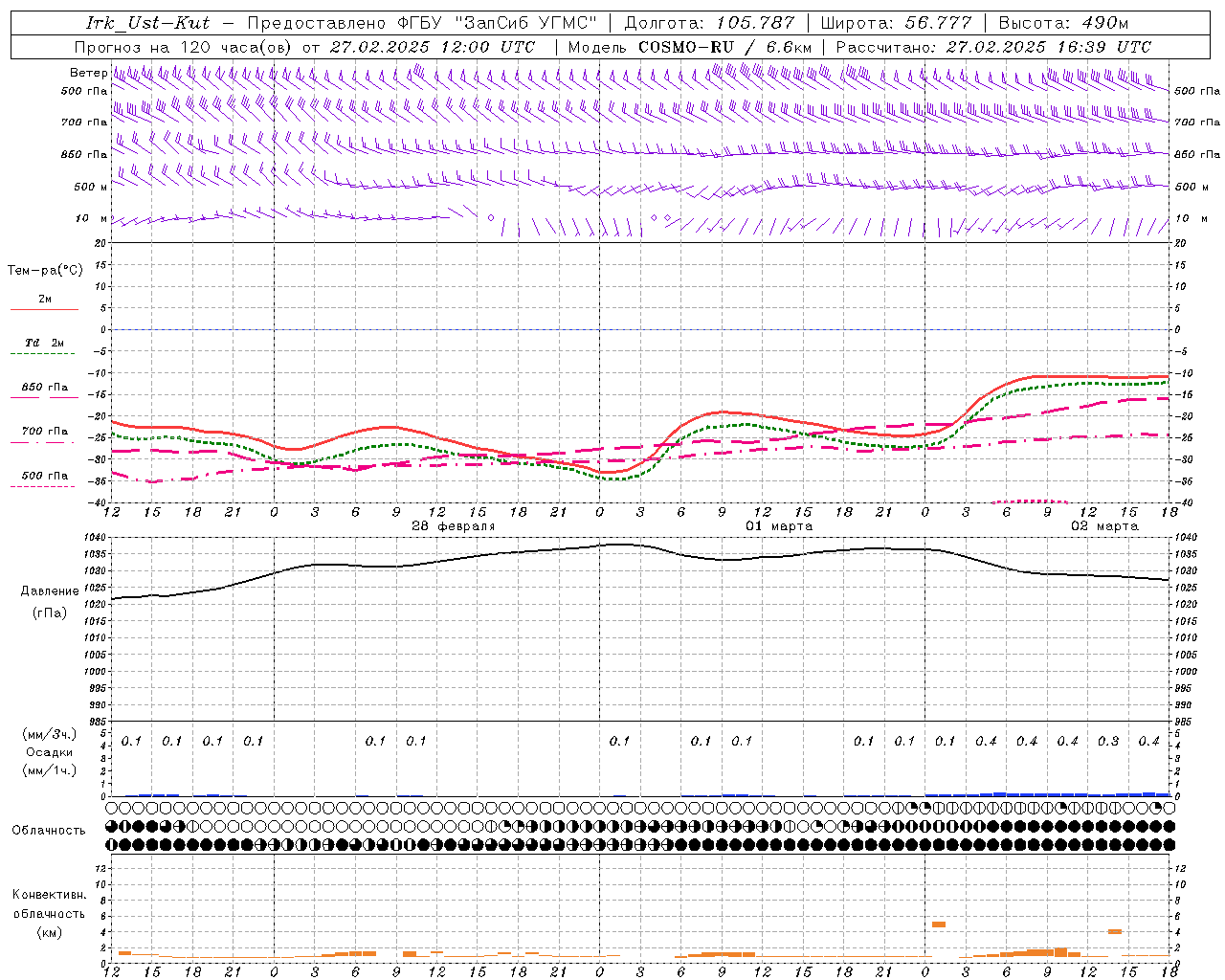Viewport: 1225px width, 980px height.
Task: Click the (гПа) unit label under Давление
Action: (x=50, y=613)
